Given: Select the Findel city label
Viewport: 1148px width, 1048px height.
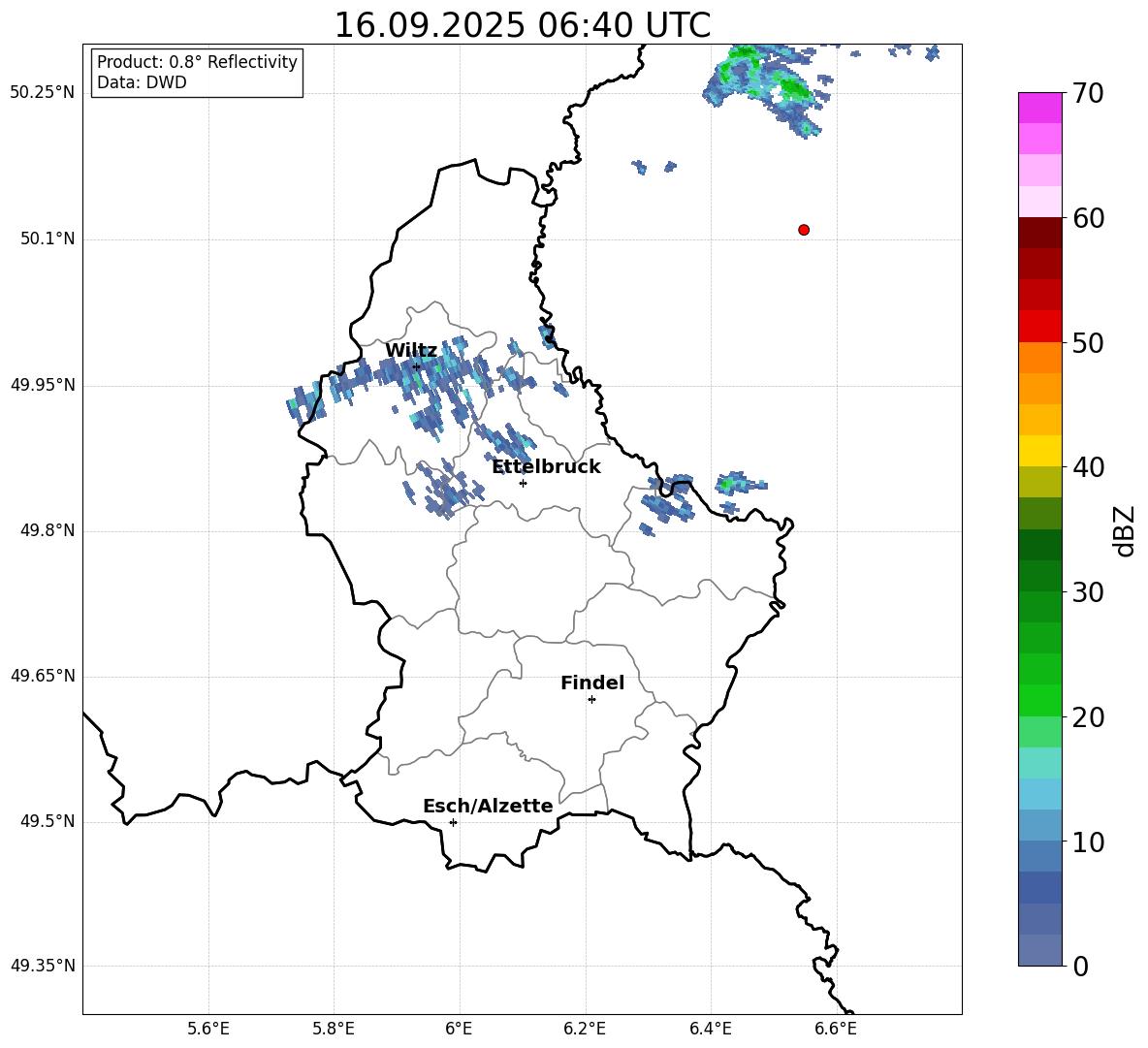Looking at the screenshot, I should coord(592,683).
